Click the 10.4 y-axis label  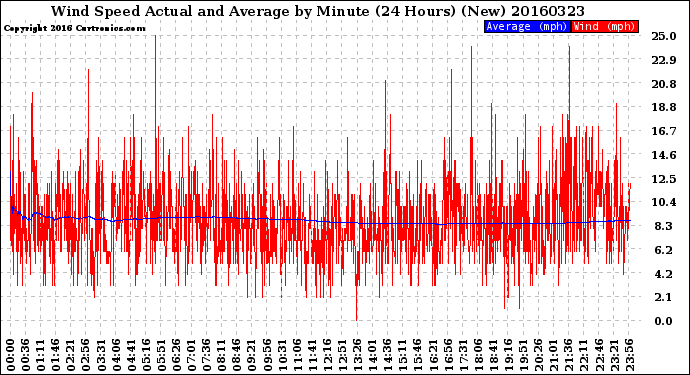664,202
